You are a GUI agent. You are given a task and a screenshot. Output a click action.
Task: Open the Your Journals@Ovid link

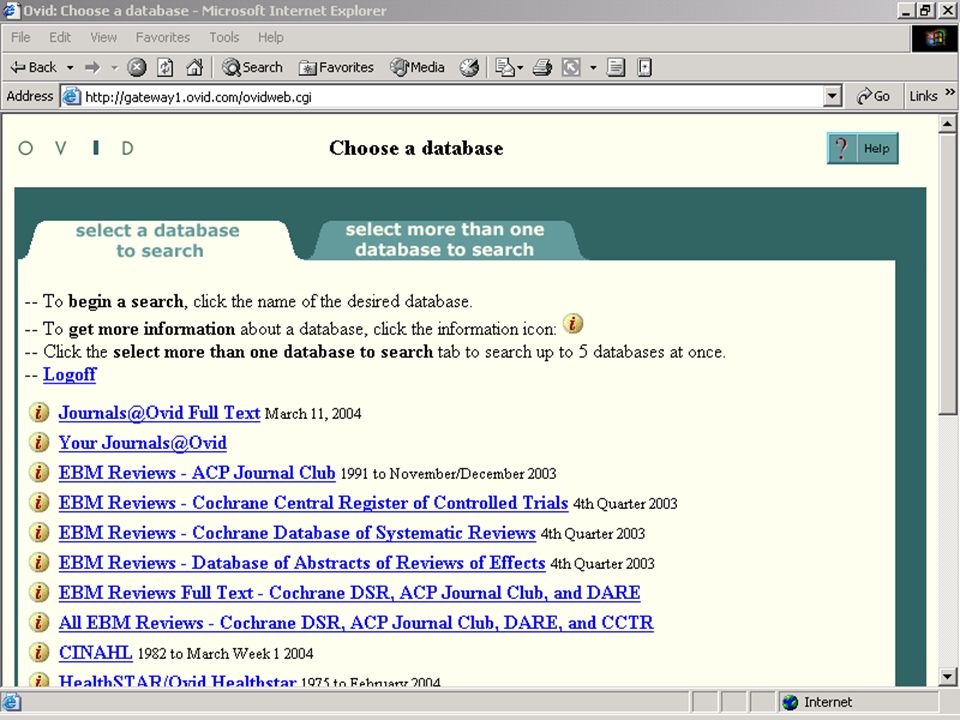[x=143, y=443]
